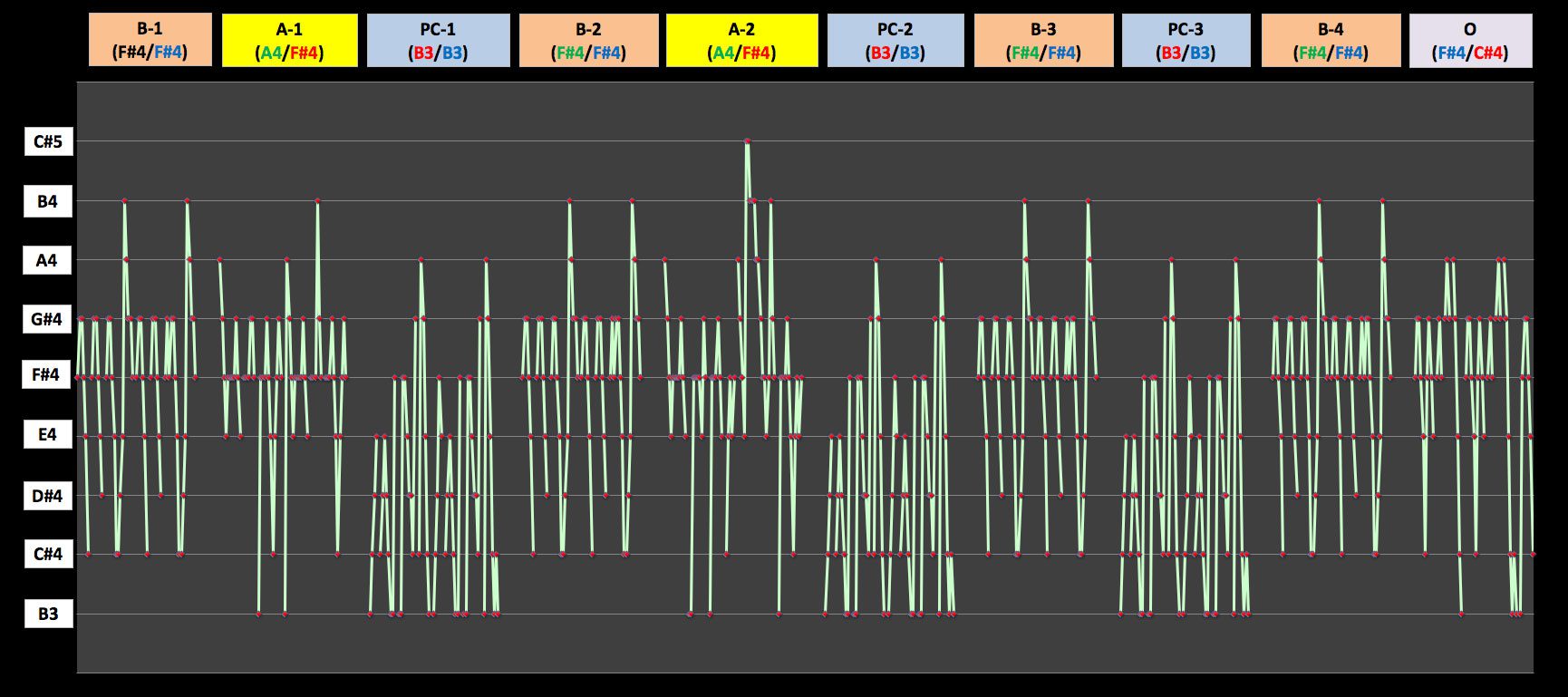This screenshot has width=1568, height=697.
Task: Select the O section box
Action: (x=1470, y=40)
